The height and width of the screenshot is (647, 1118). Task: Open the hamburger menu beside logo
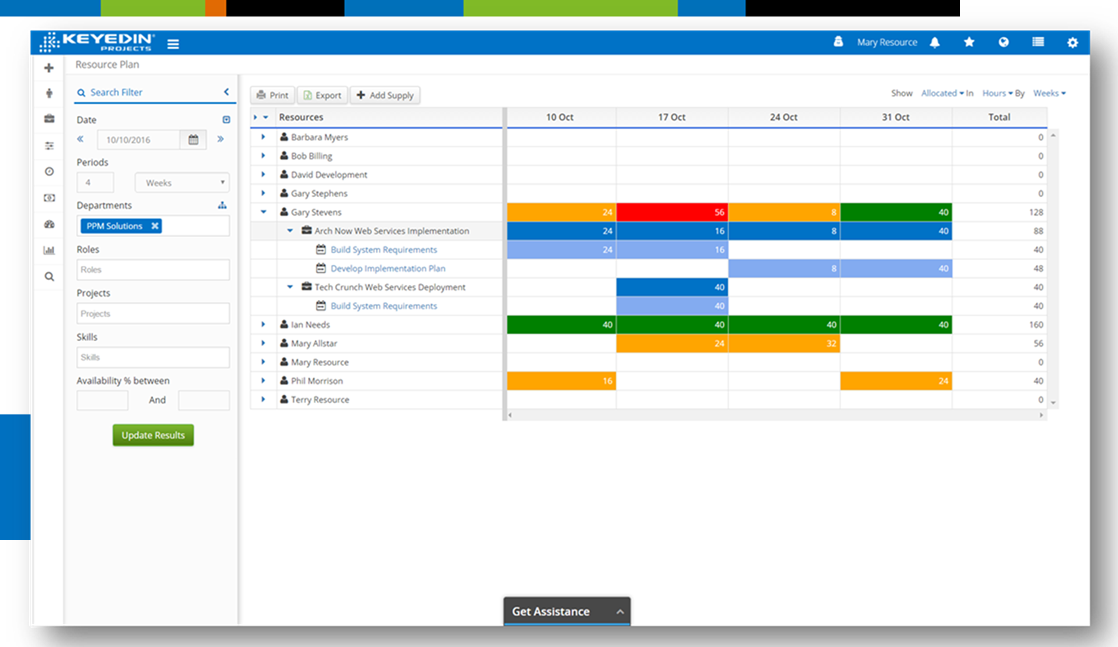coord(173,44)
